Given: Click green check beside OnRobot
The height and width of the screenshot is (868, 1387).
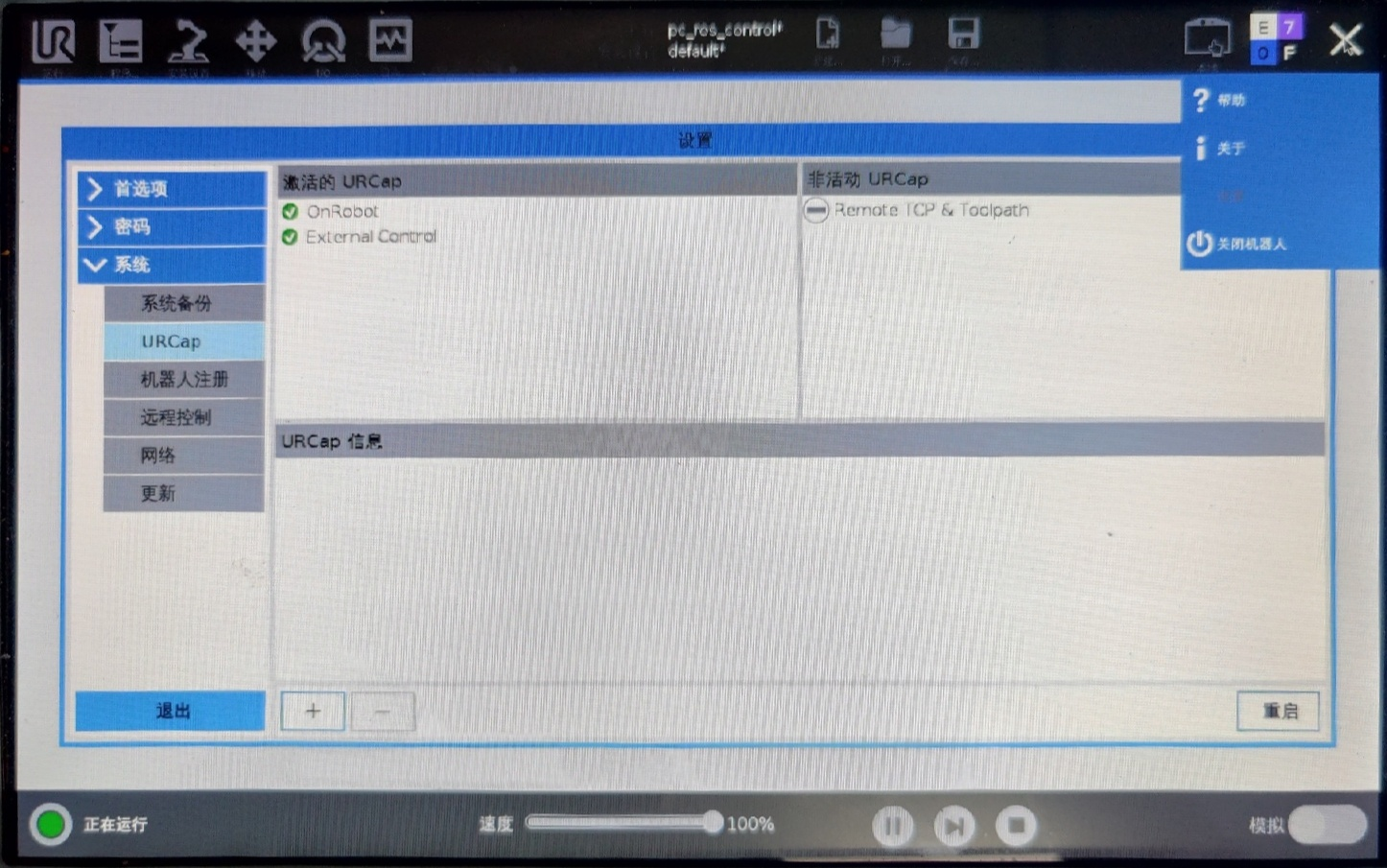Looking at the screenshot, I should tap(290, 211).
